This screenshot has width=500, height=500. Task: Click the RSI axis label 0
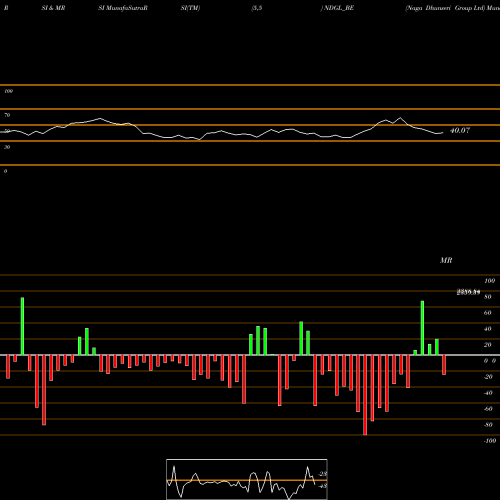click(5, 171)
